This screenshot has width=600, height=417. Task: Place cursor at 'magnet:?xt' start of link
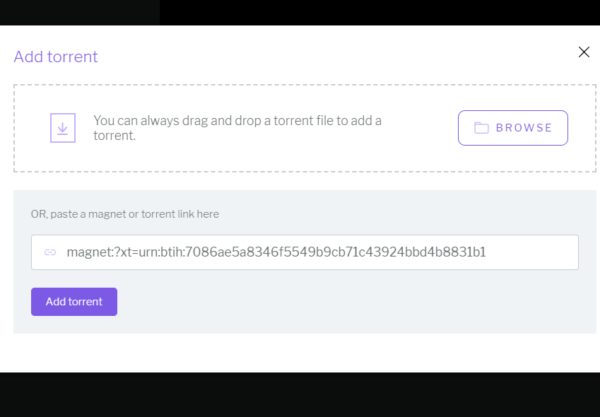67,252
